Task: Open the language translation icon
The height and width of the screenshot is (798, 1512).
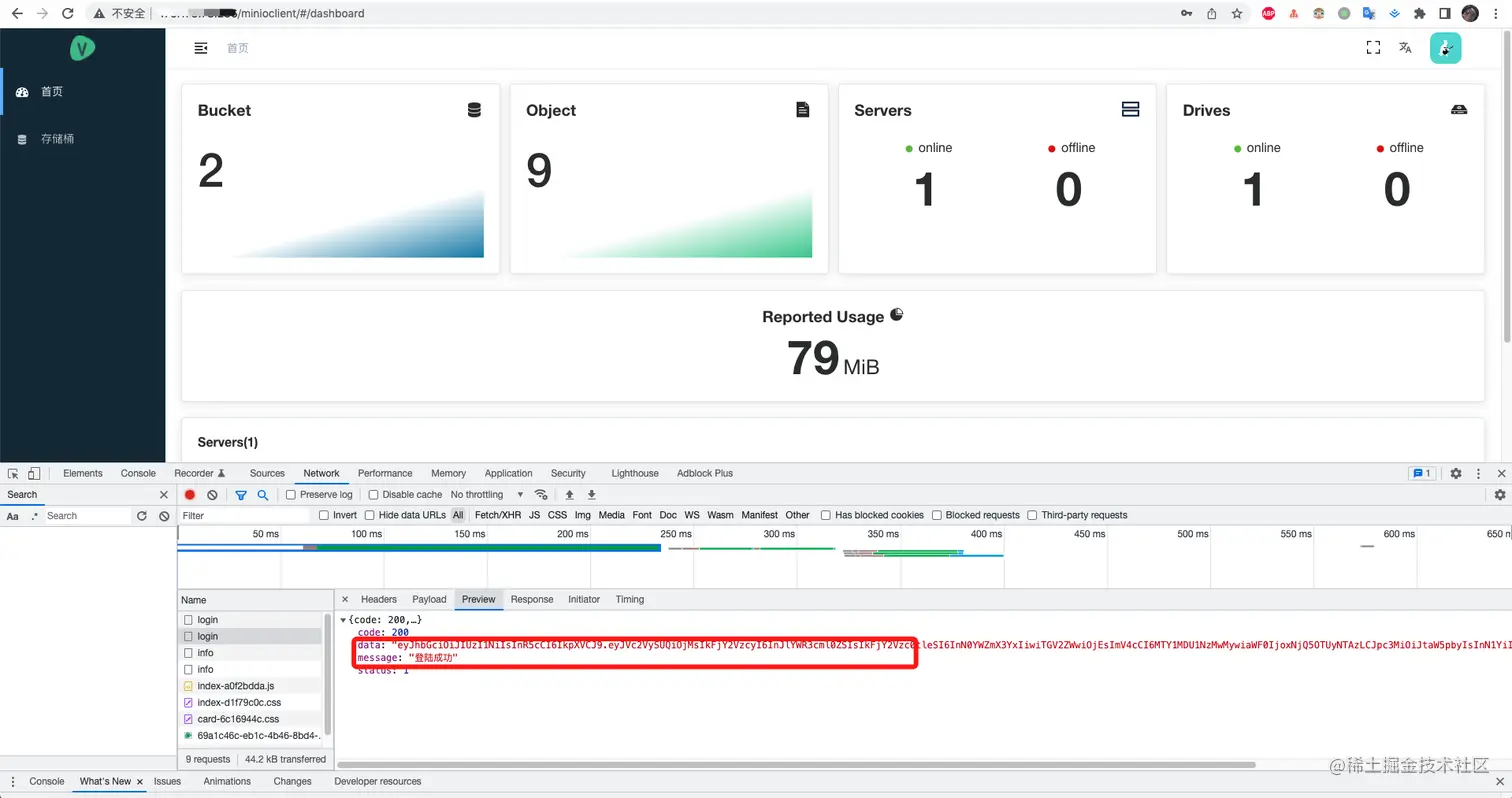Action: [x=1405, y=48]
